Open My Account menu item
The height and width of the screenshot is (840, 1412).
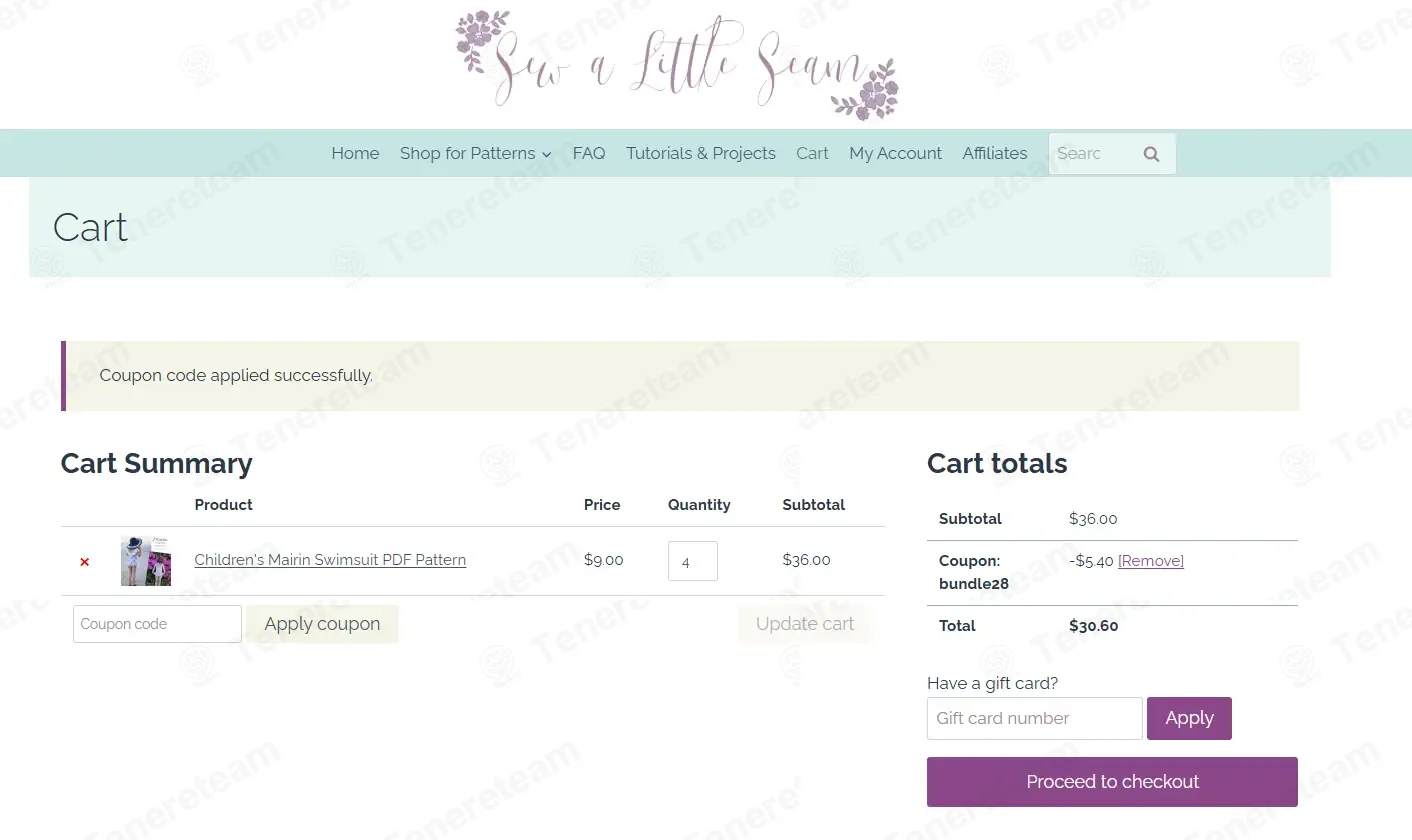pos(895,153)
